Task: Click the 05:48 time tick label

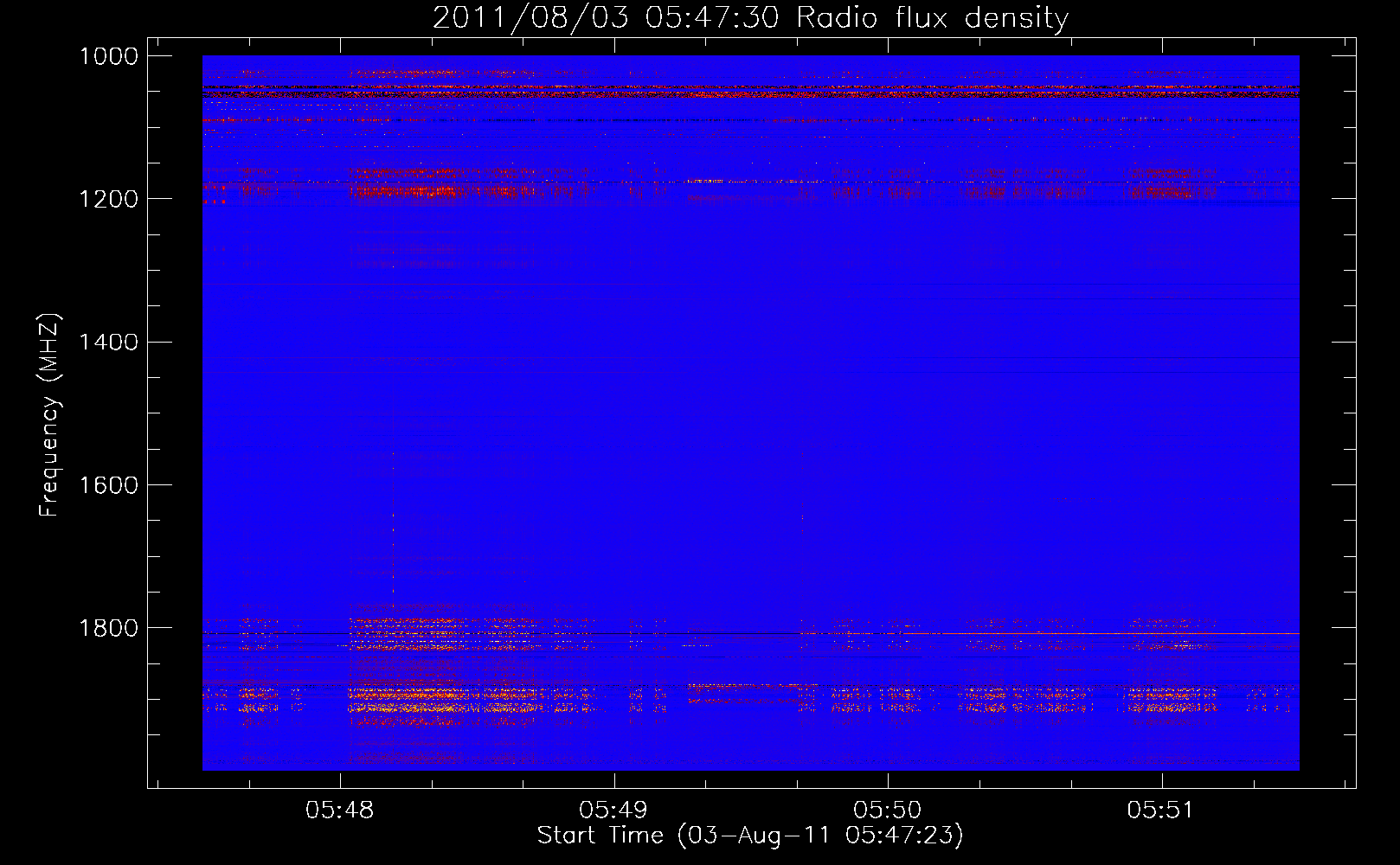Action: 340,810
